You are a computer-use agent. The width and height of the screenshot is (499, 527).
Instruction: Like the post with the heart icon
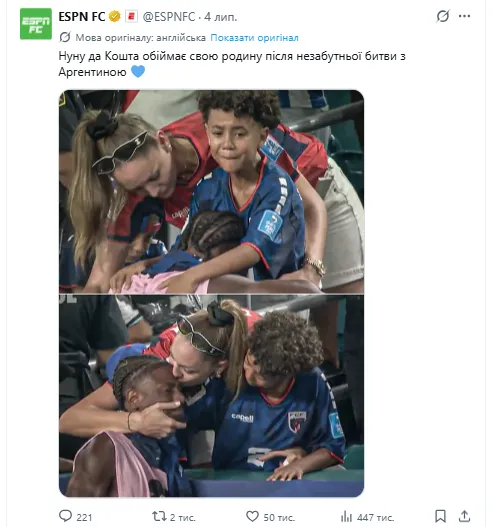tap(252, 516)
